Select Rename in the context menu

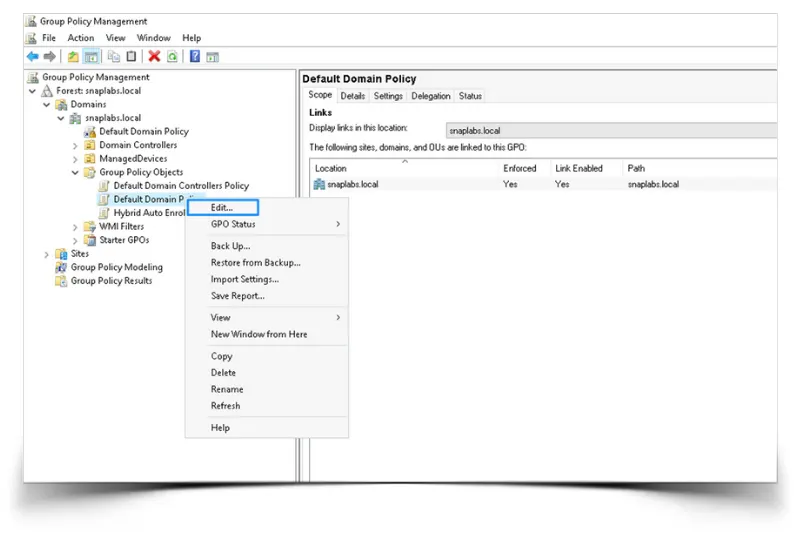tap(267, 389)
